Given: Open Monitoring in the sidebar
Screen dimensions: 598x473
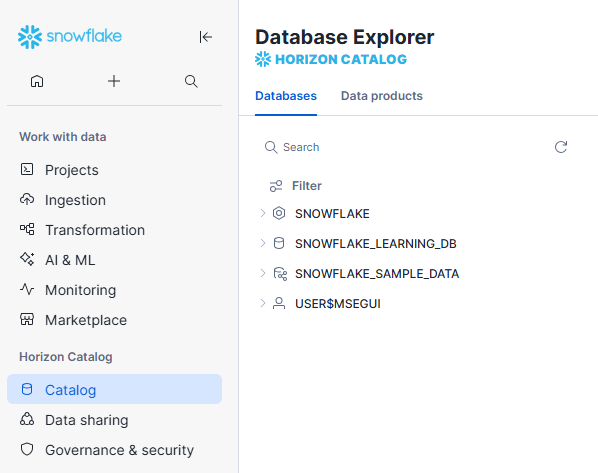Looking at the screenshot, I should point(114,290).
